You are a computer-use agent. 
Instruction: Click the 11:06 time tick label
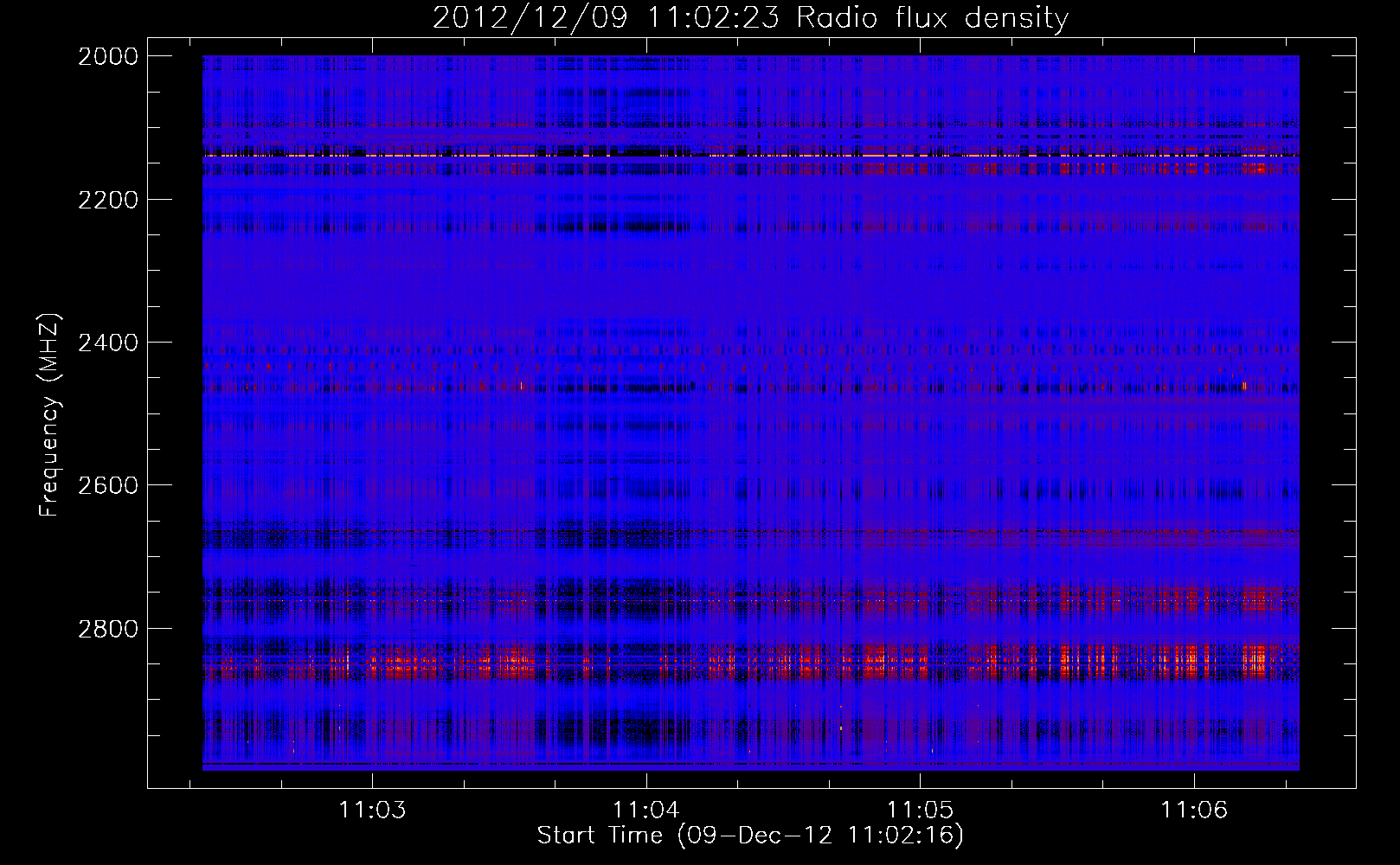point(1194,810)
